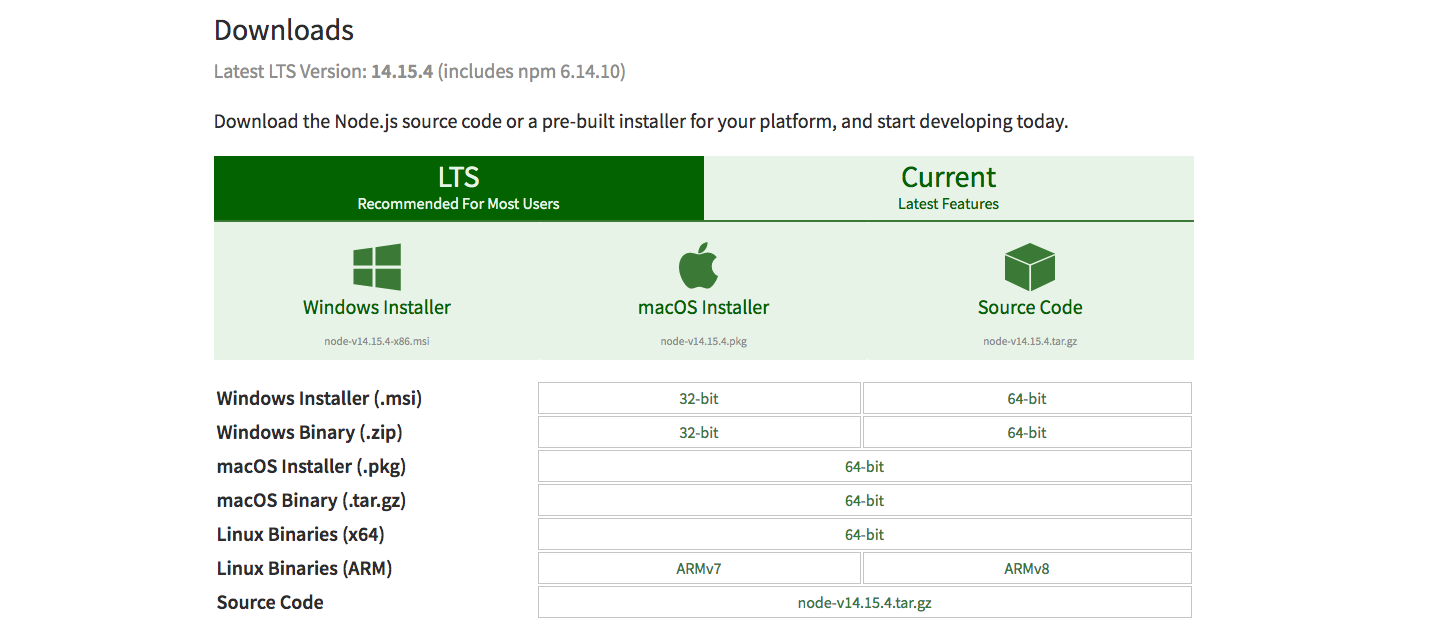Download Windows Binary (.zip) 32-bit
1437x641 pixels.
pyautogui.click(x=699, y=432)
